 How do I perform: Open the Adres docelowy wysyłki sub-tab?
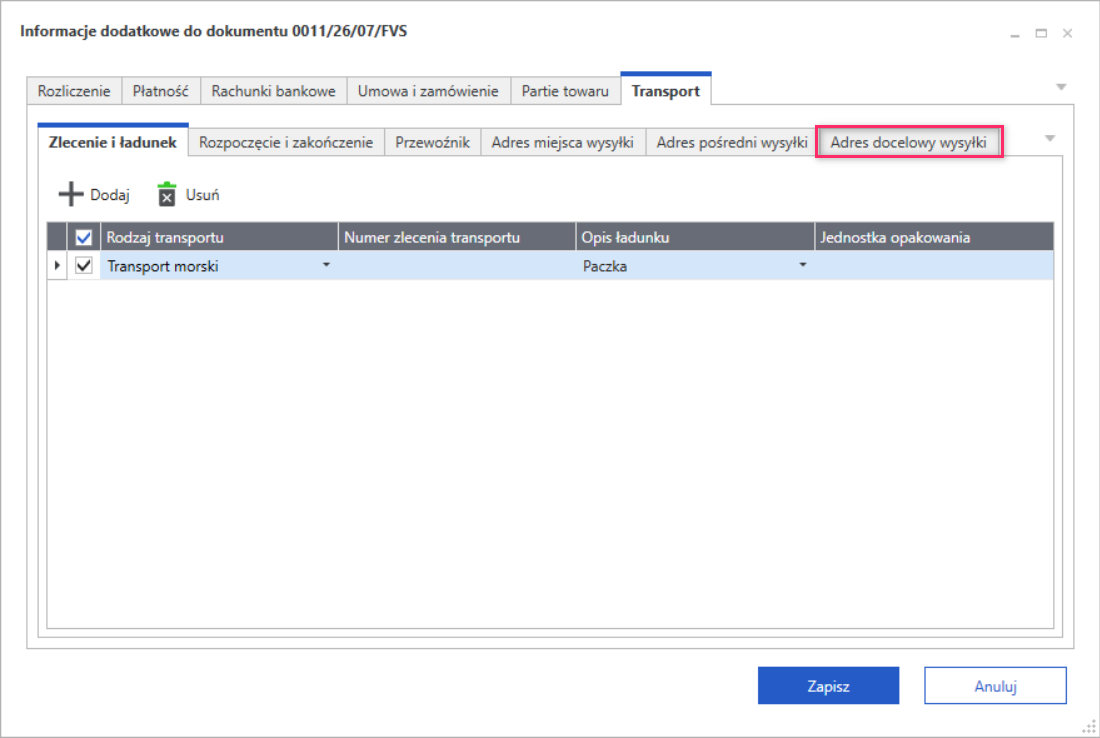click(x=908, y=142)
